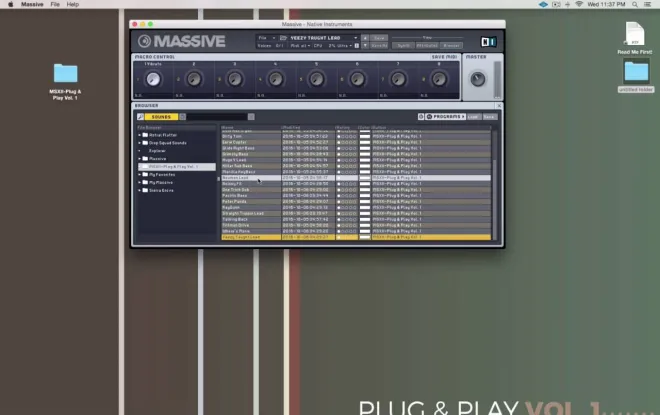Click macro knob 4
Image resolution: width=660 pixels, height=415 pixels.
point(275,79)
